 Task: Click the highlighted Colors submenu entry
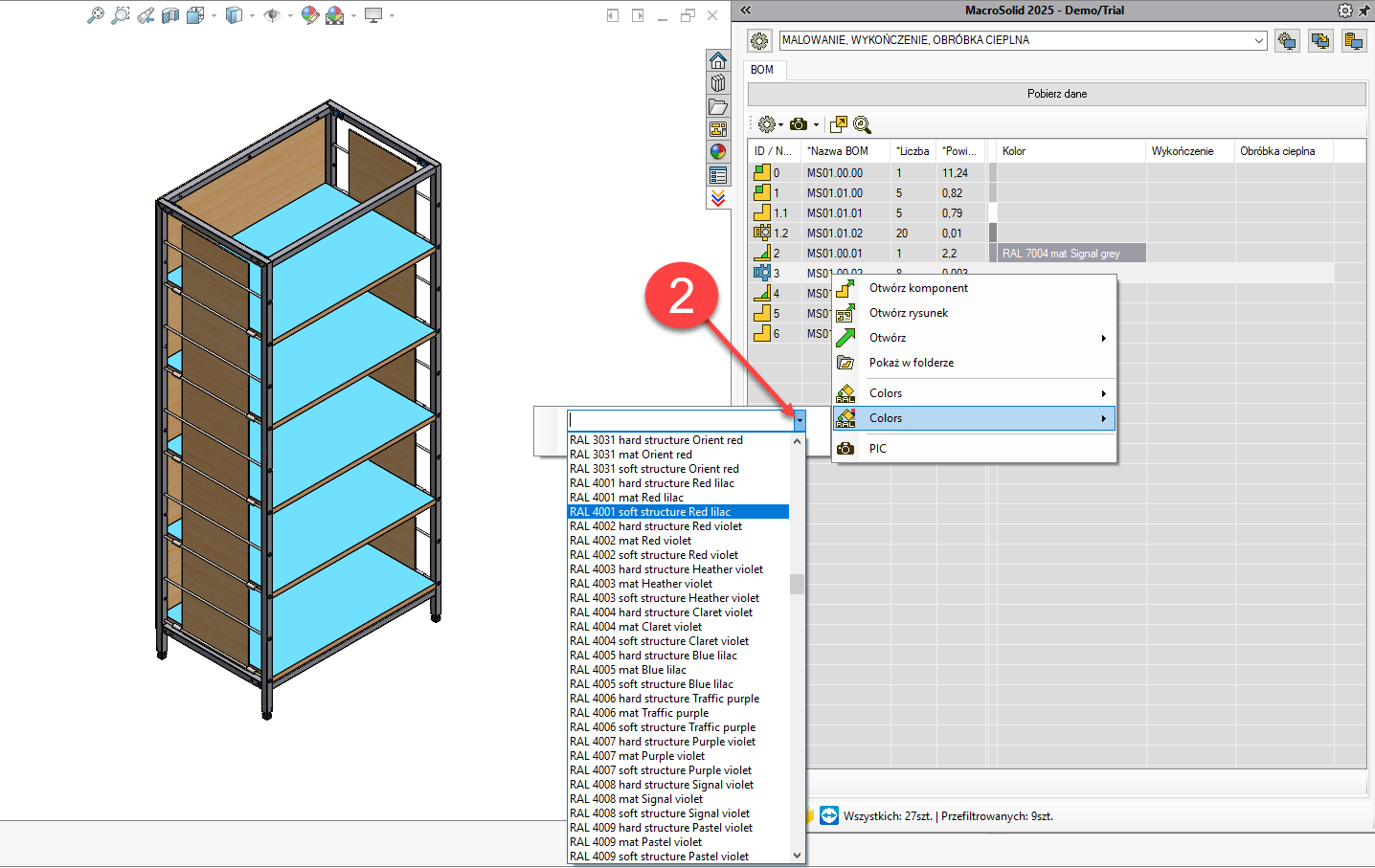(974, 418)
